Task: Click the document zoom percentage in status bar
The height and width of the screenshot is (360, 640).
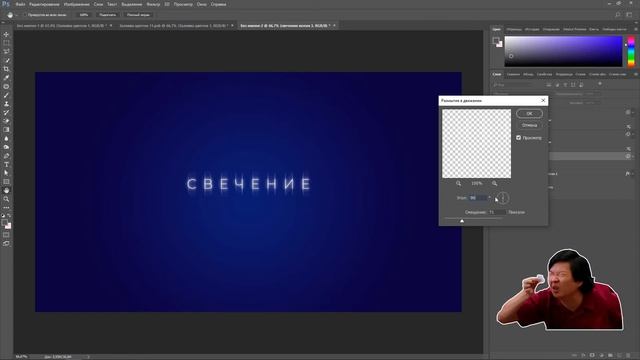Action: pos(22,357)
